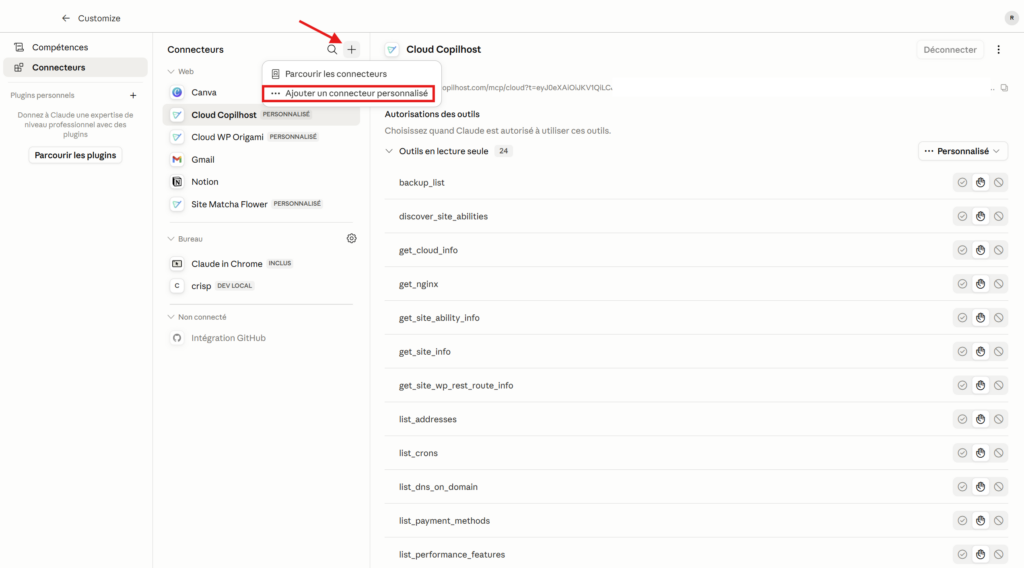Allow list_payment_methods always
1024x568 pixels.
[x=962, y=521]
